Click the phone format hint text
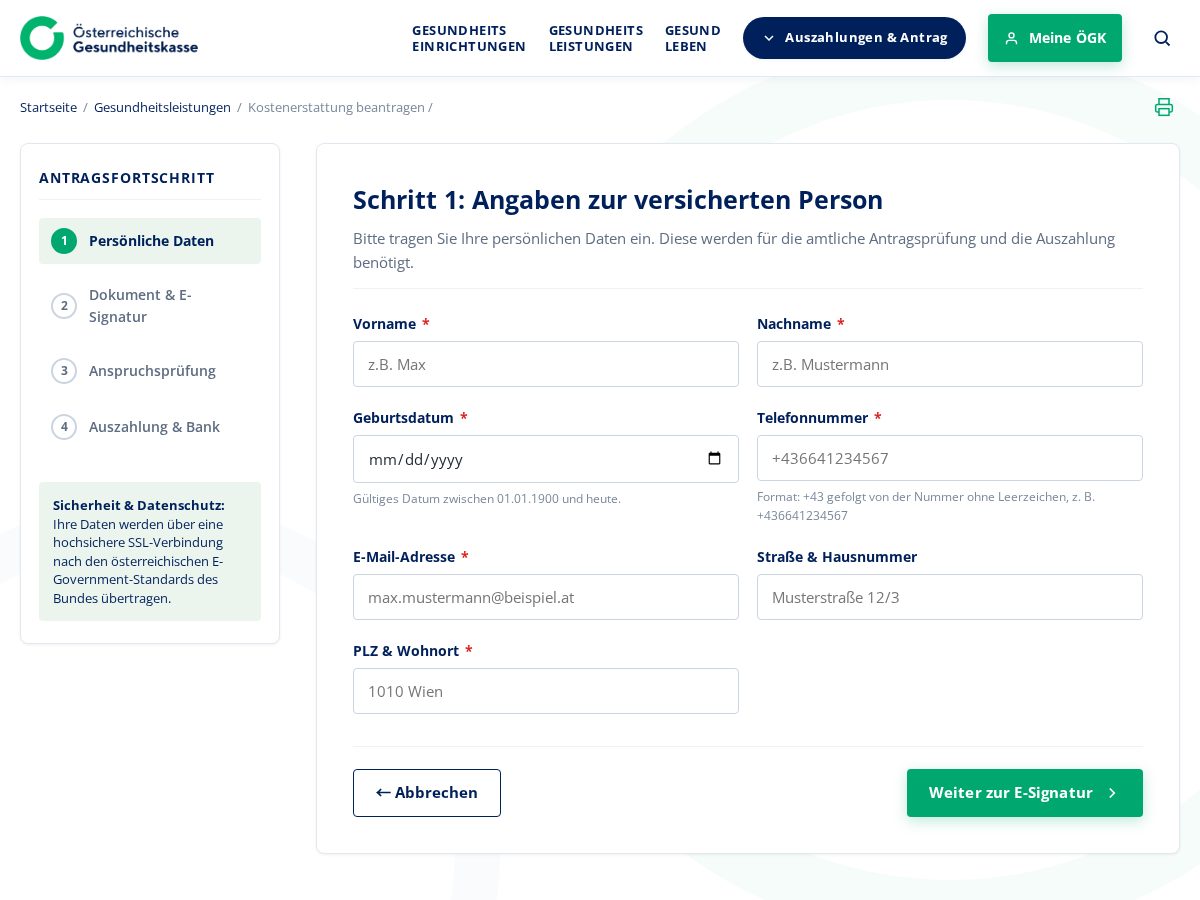1200x900 pixels. click(x=926, y=506)
